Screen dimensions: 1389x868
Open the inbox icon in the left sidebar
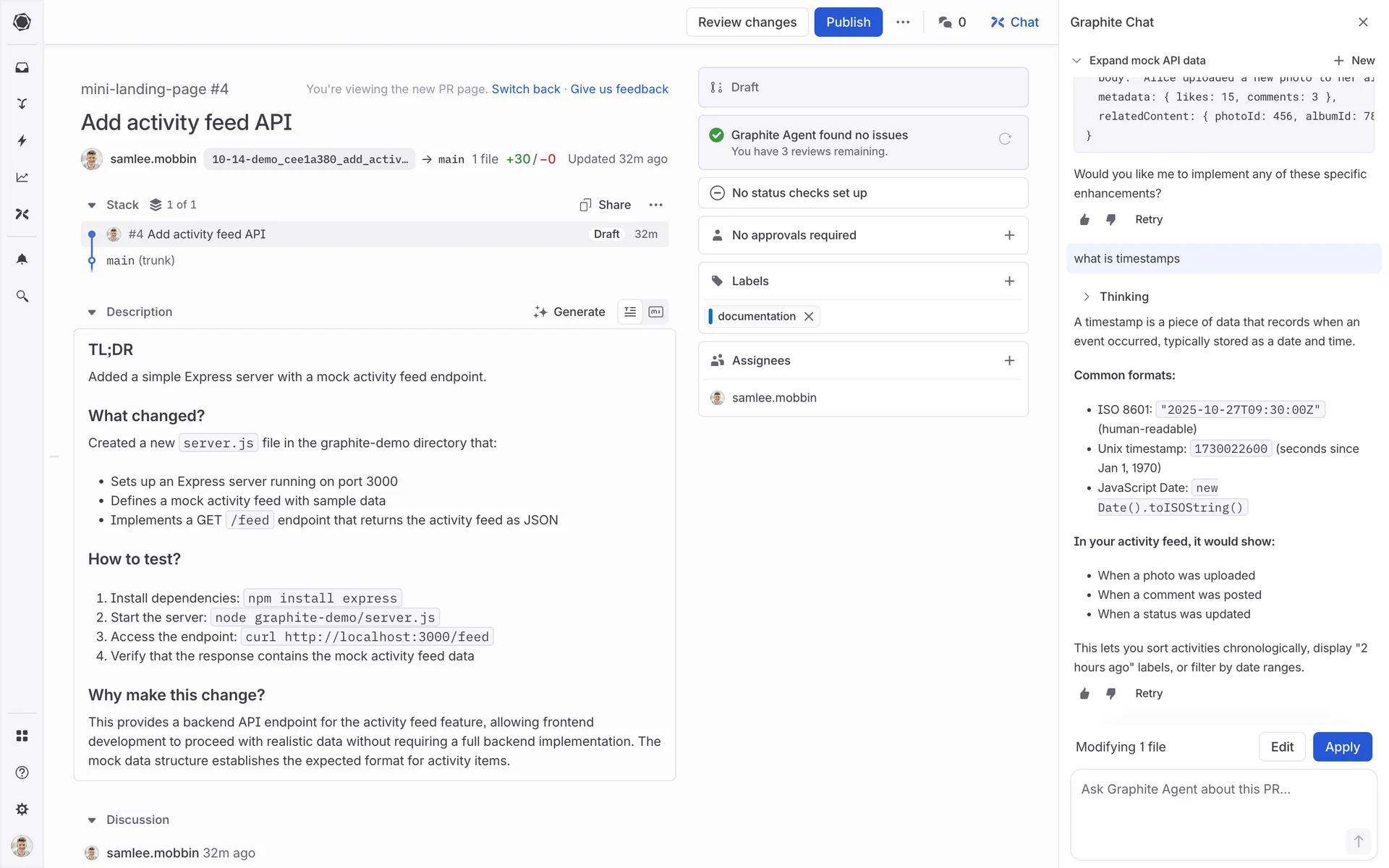click(22, 67)
